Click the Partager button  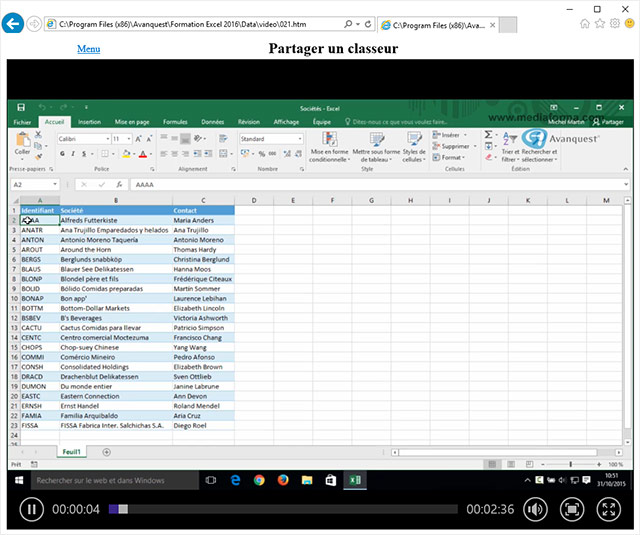[608, 122]
